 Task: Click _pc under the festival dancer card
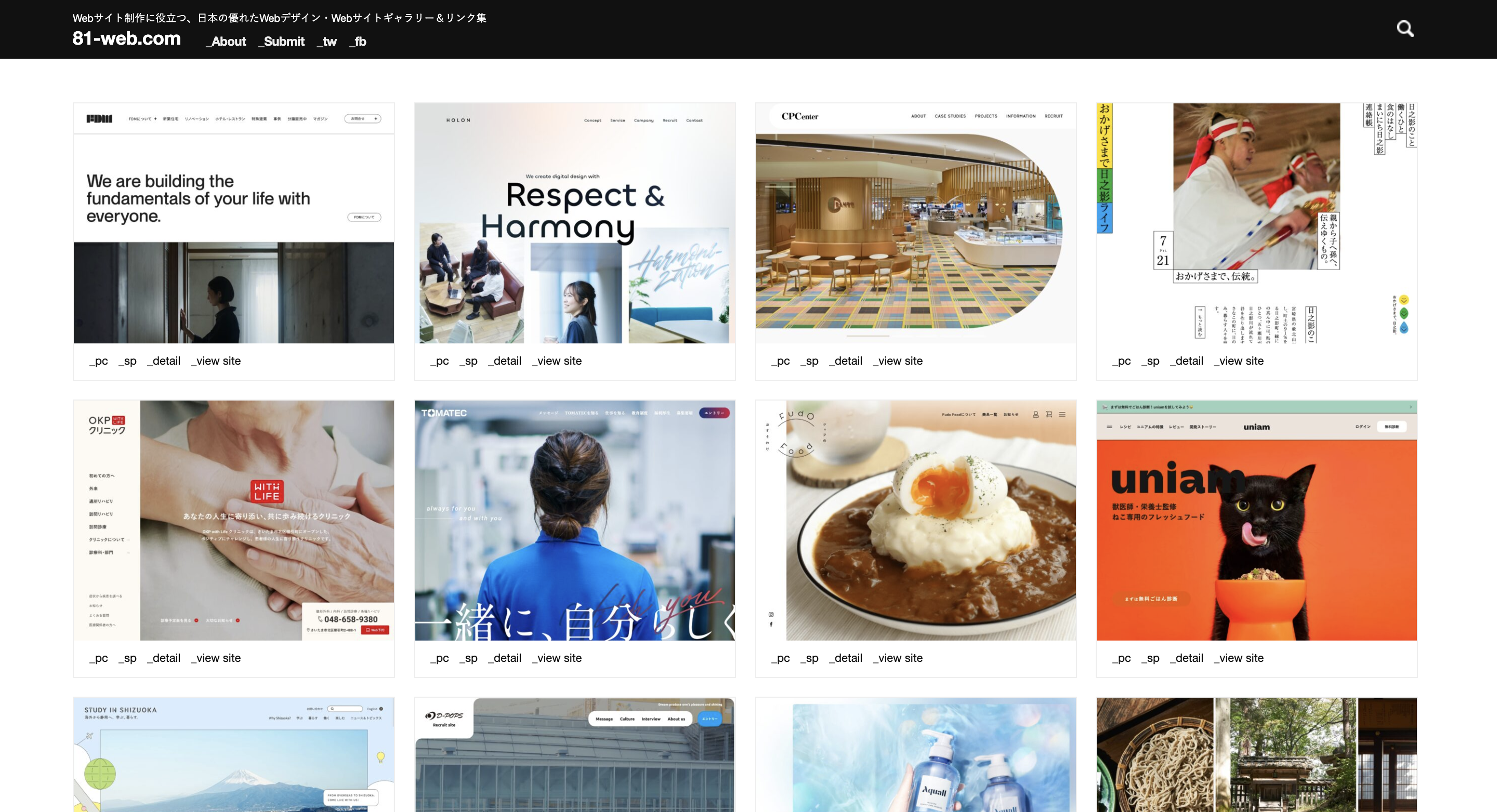coord(1121,361)
